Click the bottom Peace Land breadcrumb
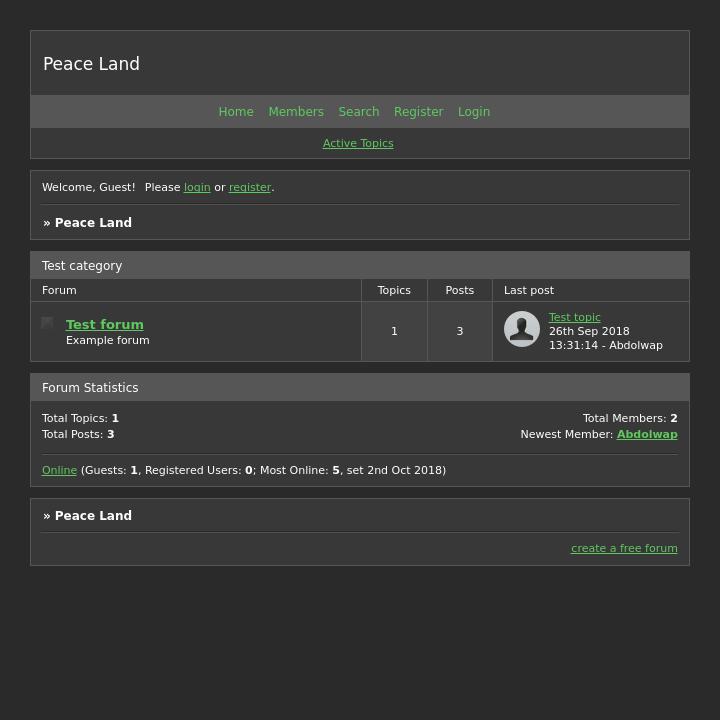720x720 pixels. coord(93,516)
